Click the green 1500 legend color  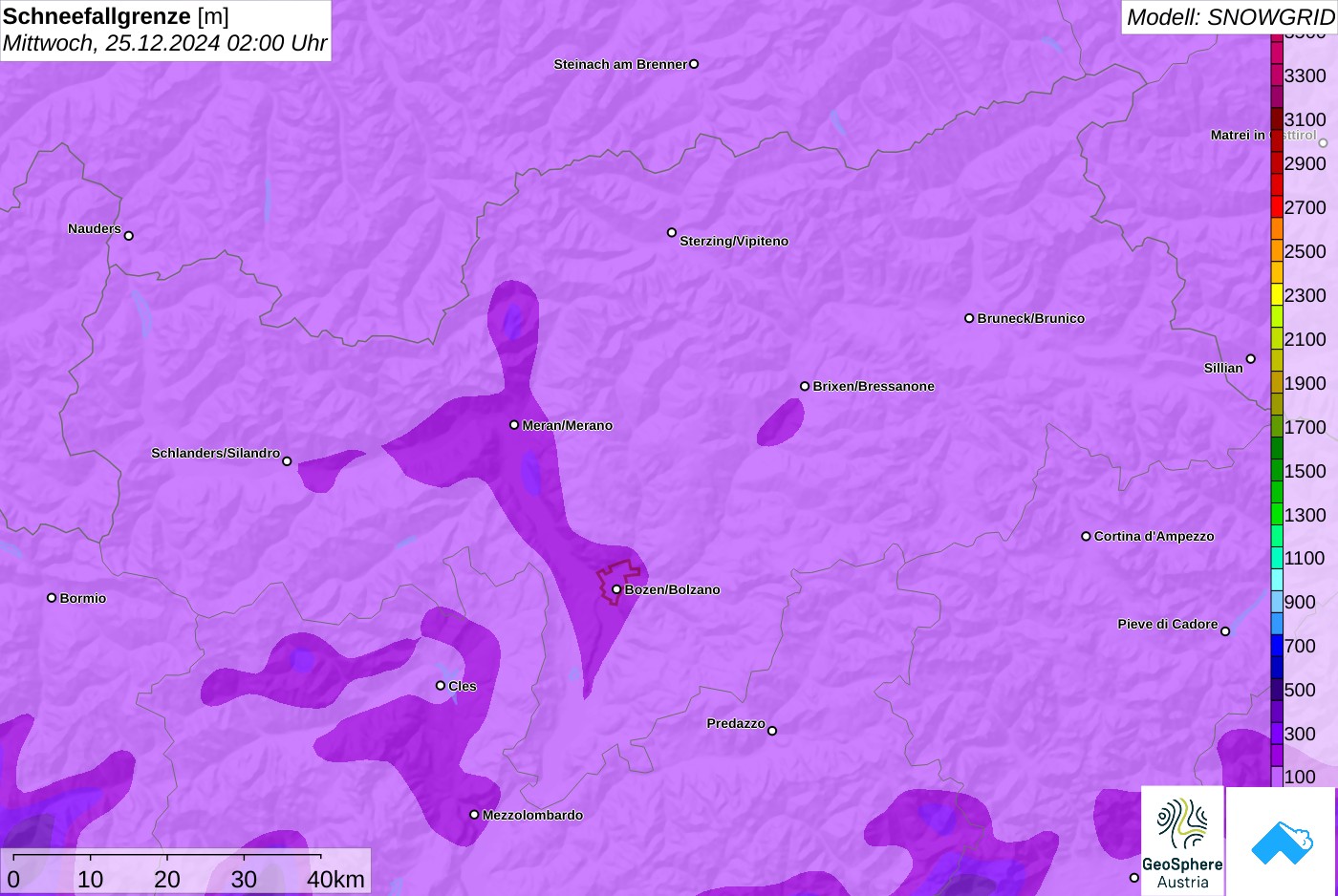point(1277,471)
